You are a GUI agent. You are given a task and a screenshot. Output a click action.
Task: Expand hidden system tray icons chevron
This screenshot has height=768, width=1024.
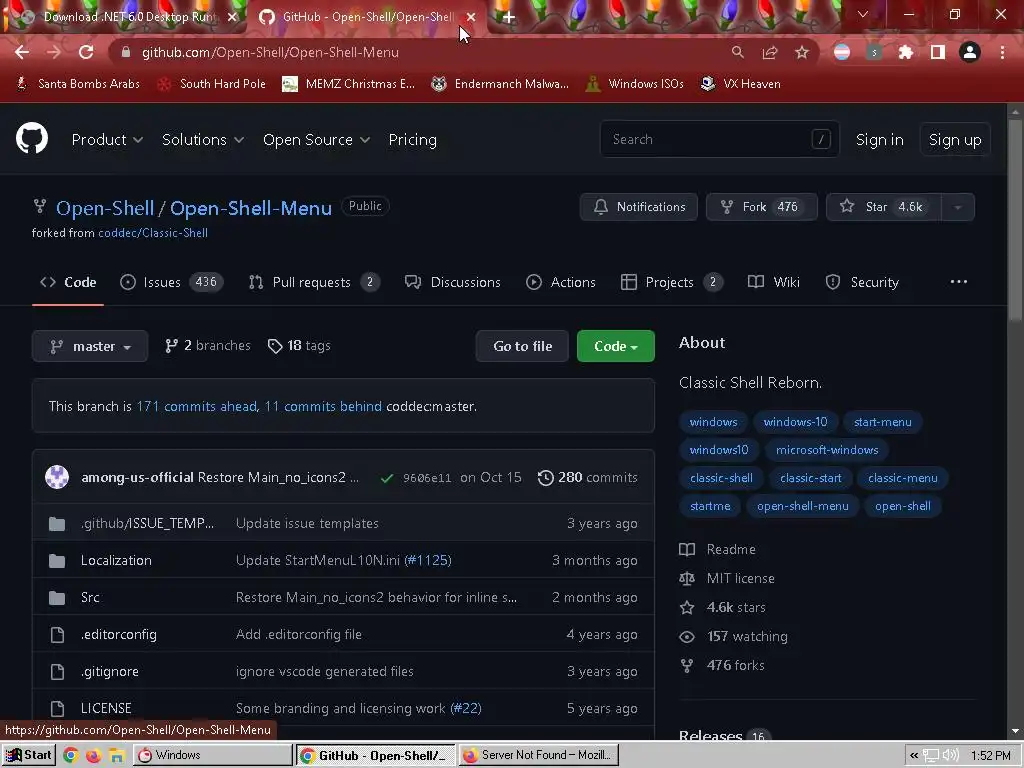(914, 756)
